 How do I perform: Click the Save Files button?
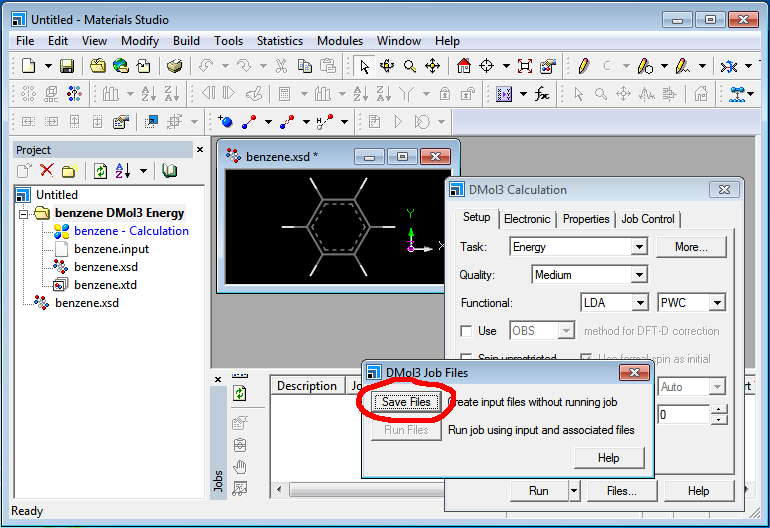406,402
